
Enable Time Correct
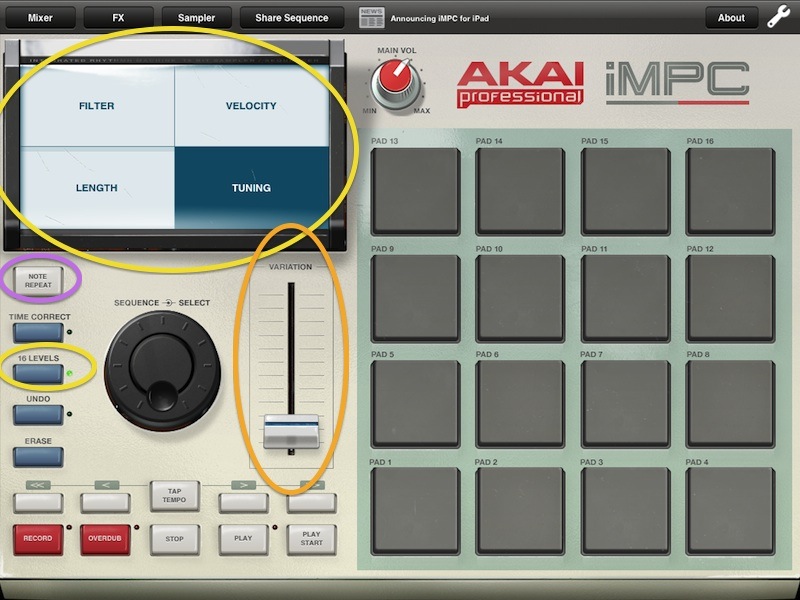click(x=38, y=333)
